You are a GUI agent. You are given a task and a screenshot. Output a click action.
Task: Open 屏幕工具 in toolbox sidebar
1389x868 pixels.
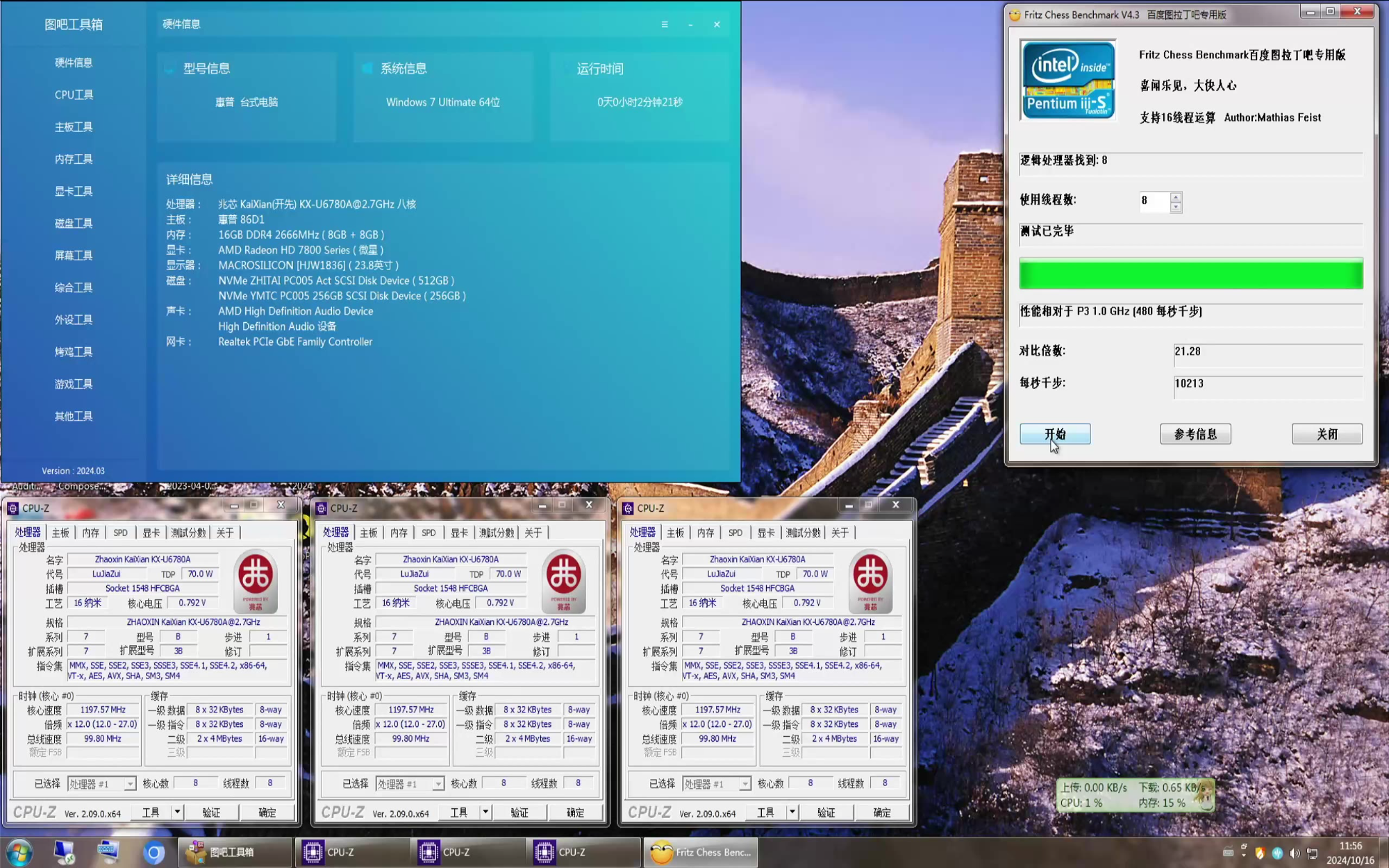point(74,255)
